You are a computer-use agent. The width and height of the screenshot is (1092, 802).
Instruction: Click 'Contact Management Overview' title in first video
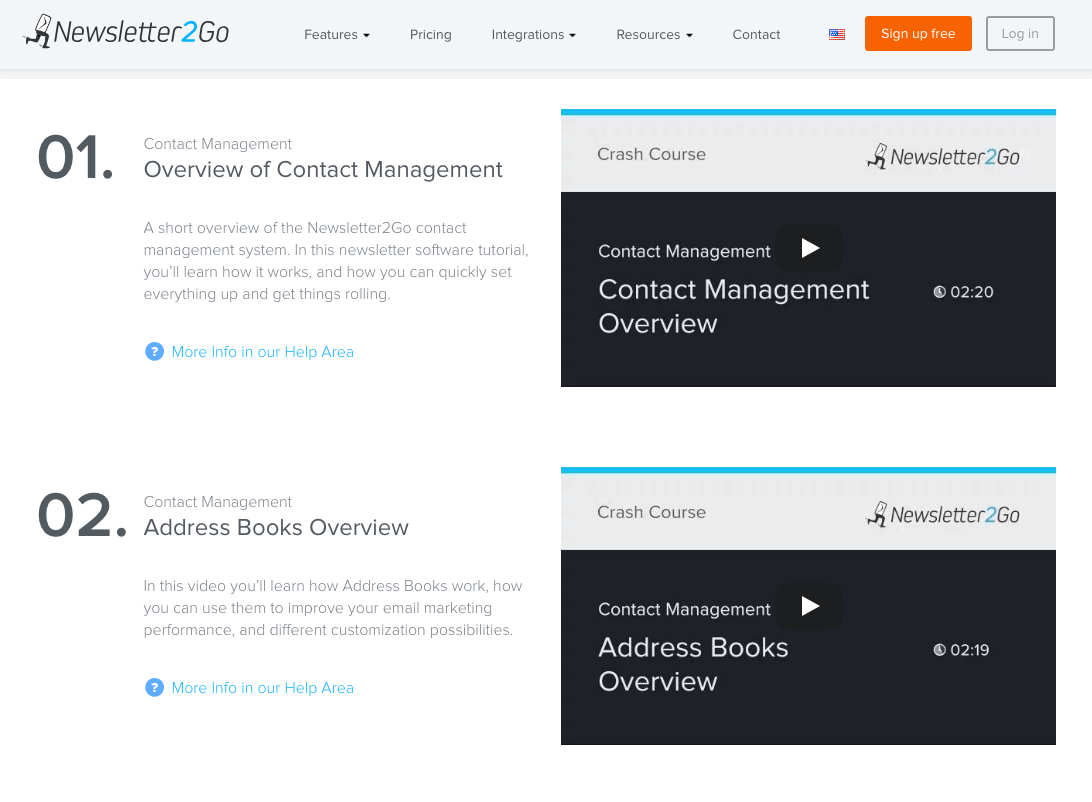tap(733, 306)
